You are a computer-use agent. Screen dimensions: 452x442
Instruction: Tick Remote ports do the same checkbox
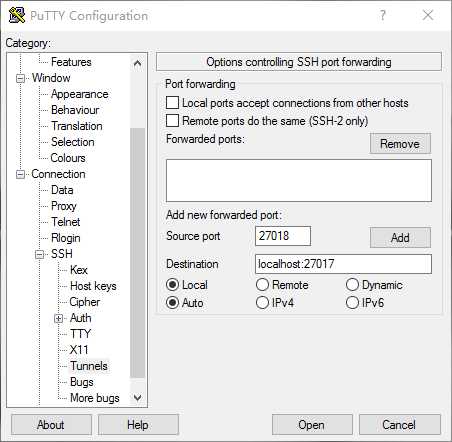pos(172,120)
